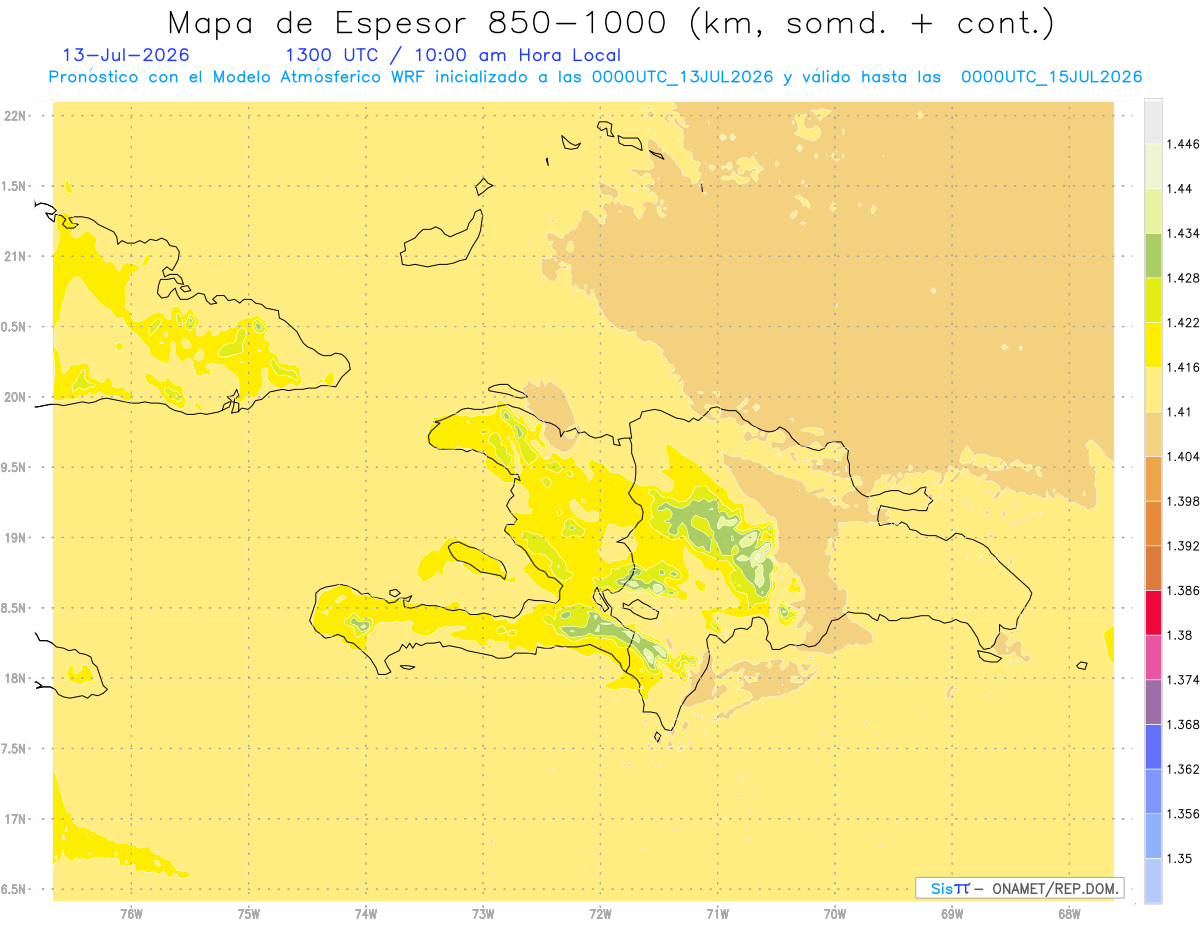Pick the pink legend swatch between 1.374 and 1.38
The image size is (1200, 927).
tap(1153, 657)
